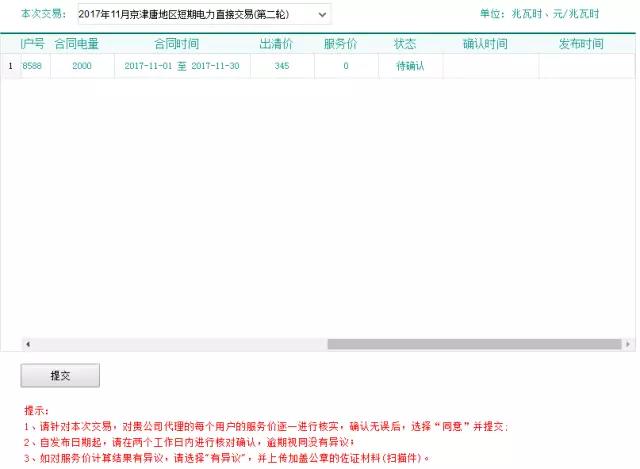
Task: Click the 合同时间 column header
Action: tap(176, 45)
